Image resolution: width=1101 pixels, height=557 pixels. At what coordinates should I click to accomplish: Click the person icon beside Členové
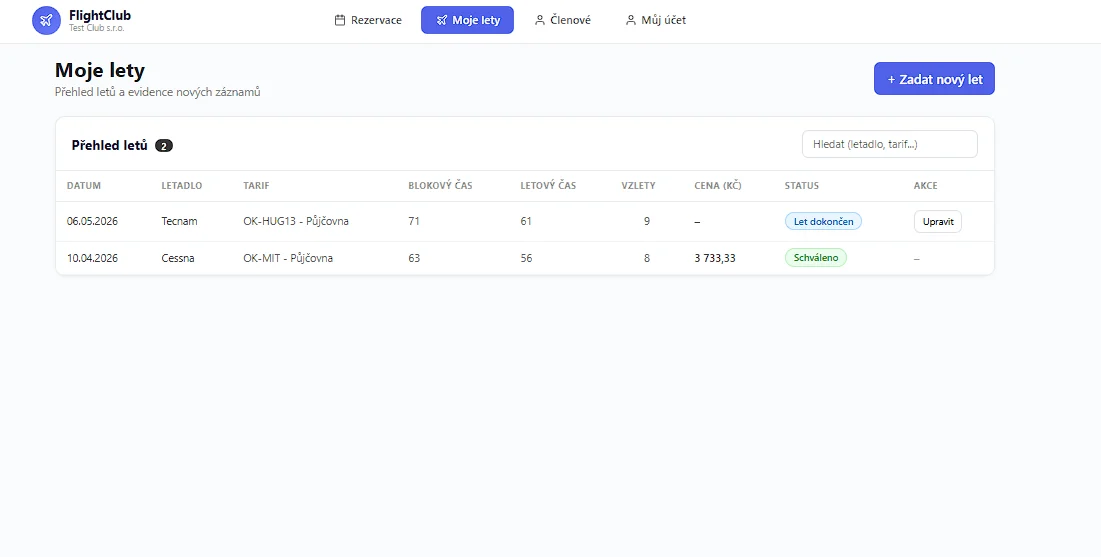(540, 20)
